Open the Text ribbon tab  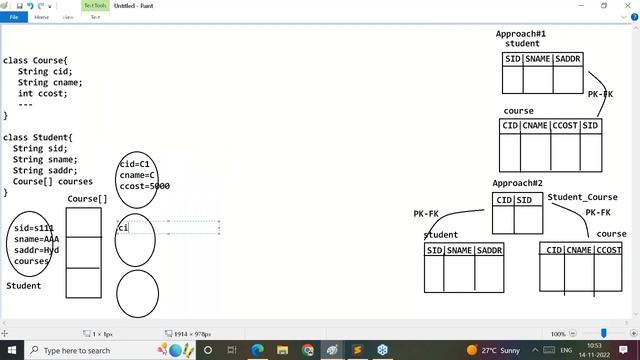(95, 17)
